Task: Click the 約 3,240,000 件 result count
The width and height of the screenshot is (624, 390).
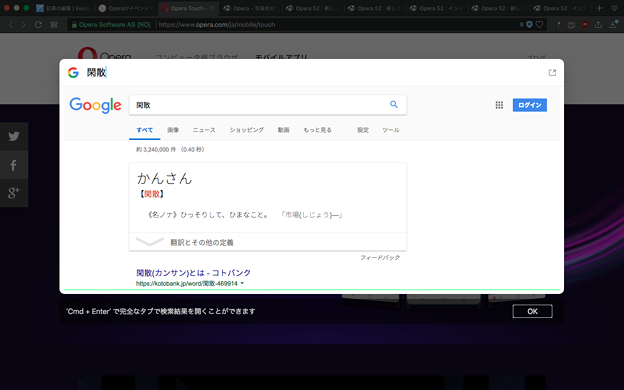Action: coord(156,150)
